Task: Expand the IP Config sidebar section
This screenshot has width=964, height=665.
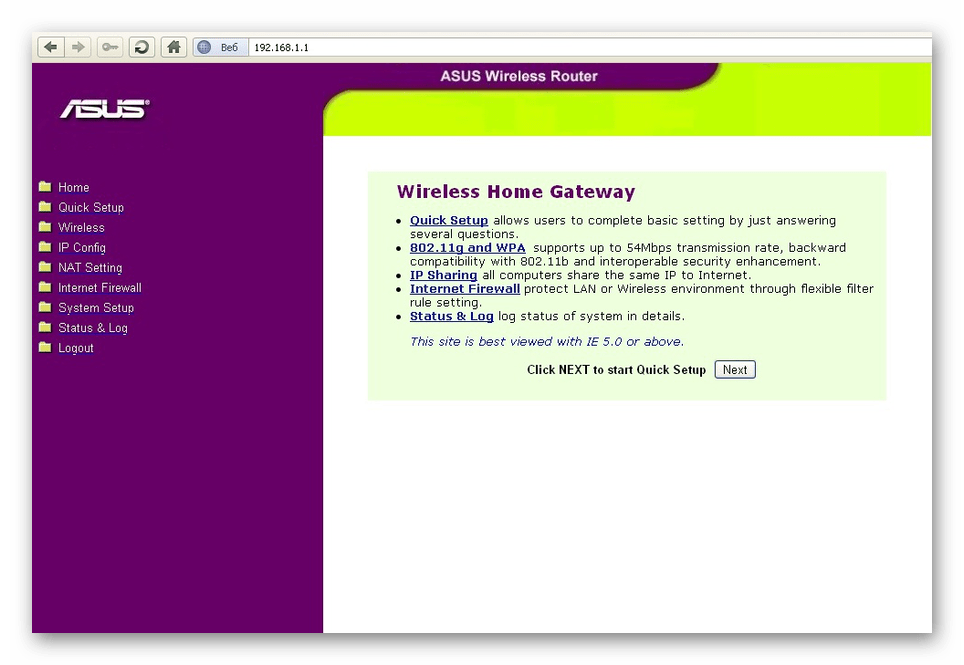Action: point(81,247)
